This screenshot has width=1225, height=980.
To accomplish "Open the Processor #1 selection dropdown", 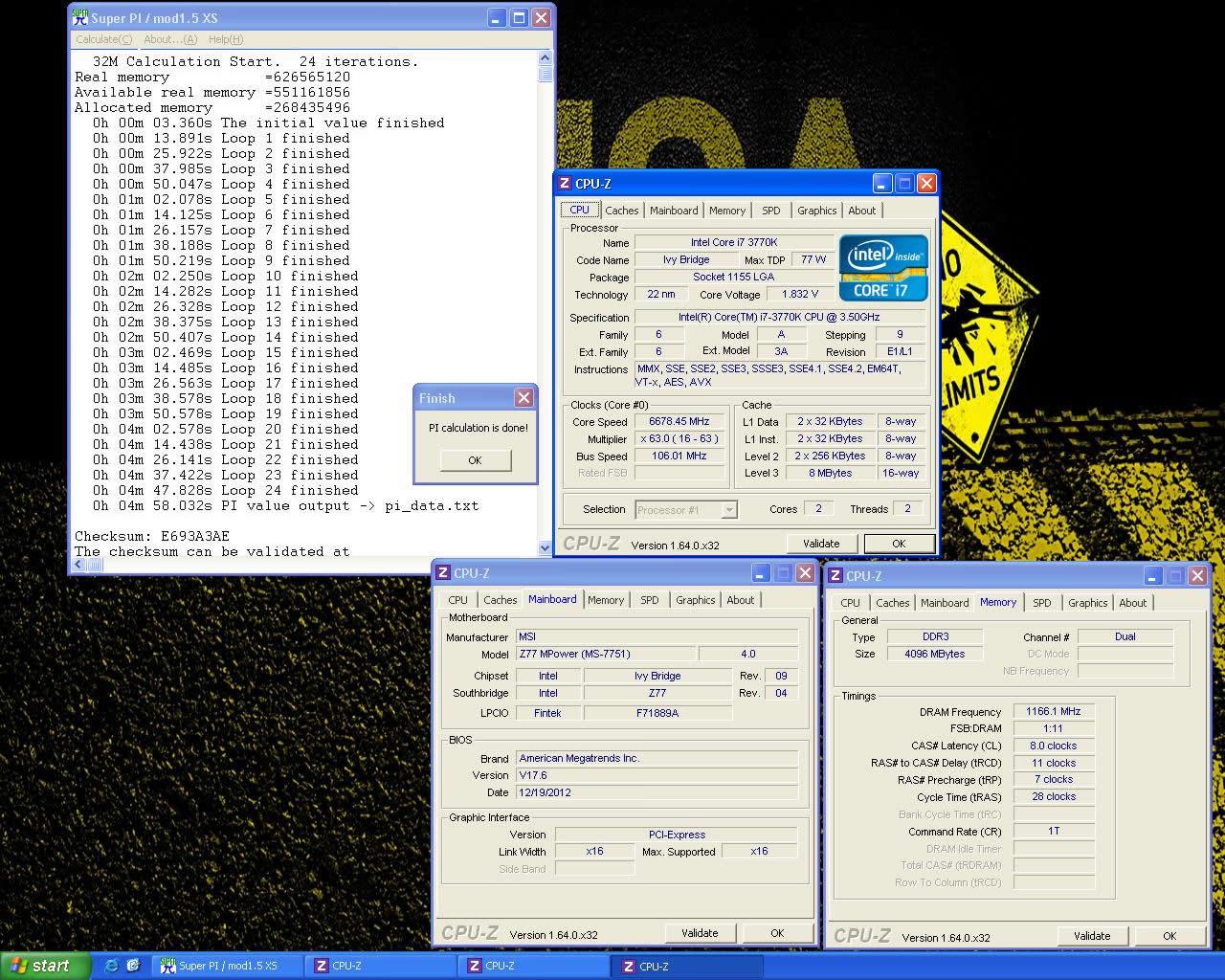I will (729, 510).
